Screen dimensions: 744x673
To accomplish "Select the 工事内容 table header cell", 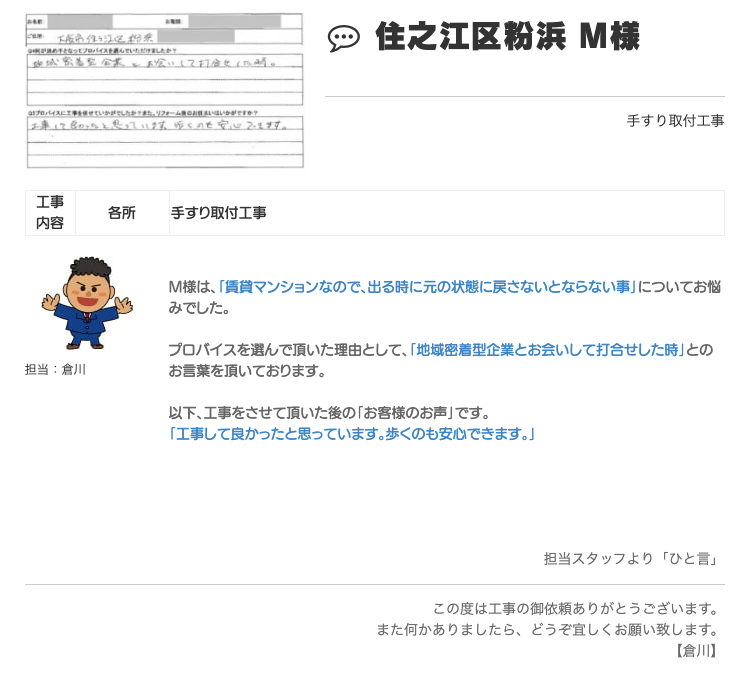I will tap(50, 213).
